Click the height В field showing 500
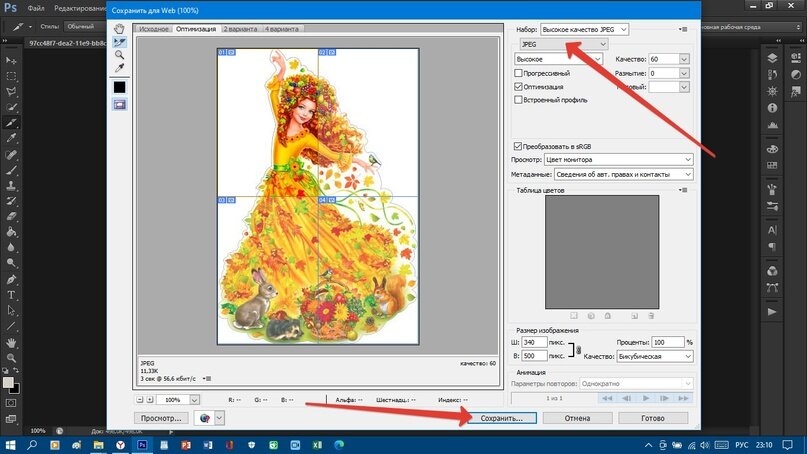807x454 pixels. click(534, 356)
